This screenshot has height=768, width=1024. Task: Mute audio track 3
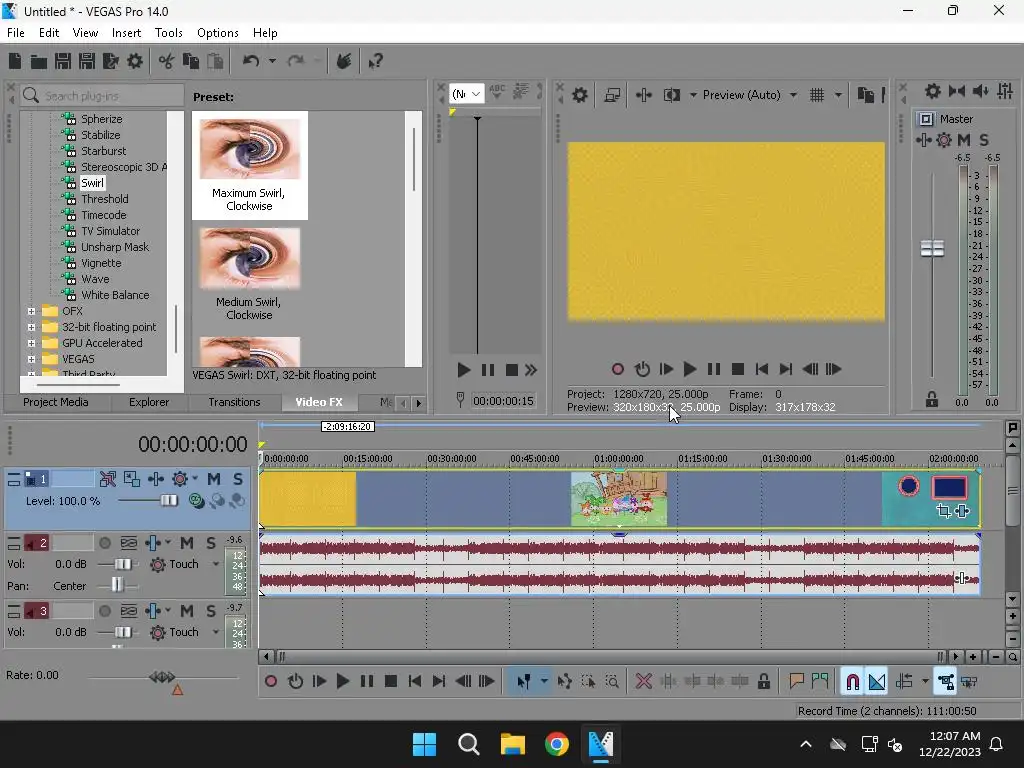pos(187,611)
